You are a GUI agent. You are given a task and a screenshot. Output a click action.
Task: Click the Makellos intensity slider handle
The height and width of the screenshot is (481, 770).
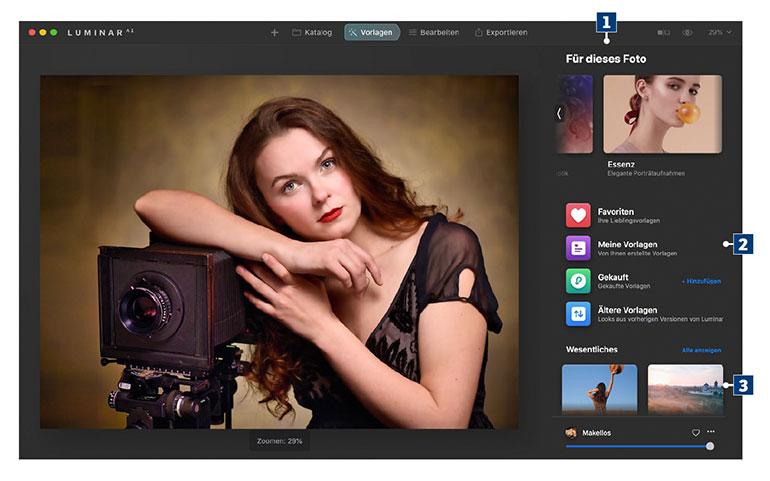[710, 447]
